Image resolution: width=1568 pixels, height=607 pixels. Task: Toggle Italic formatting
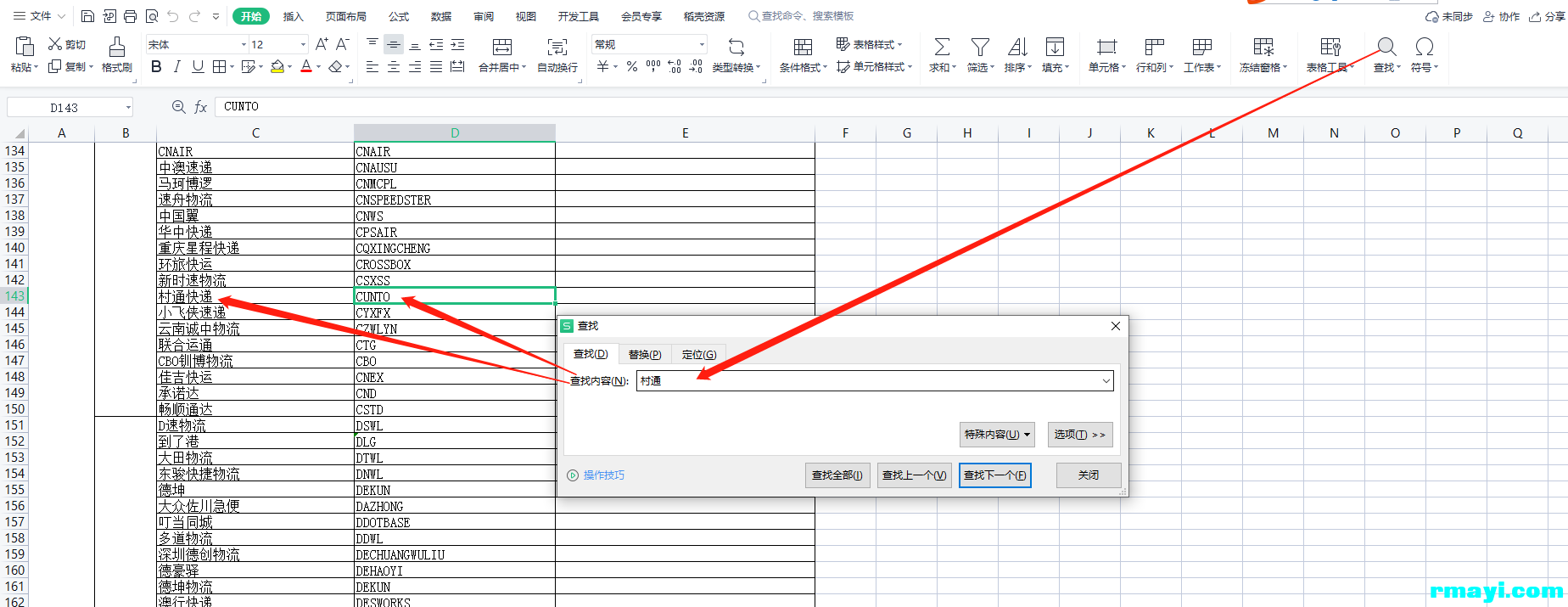point(176,66)
